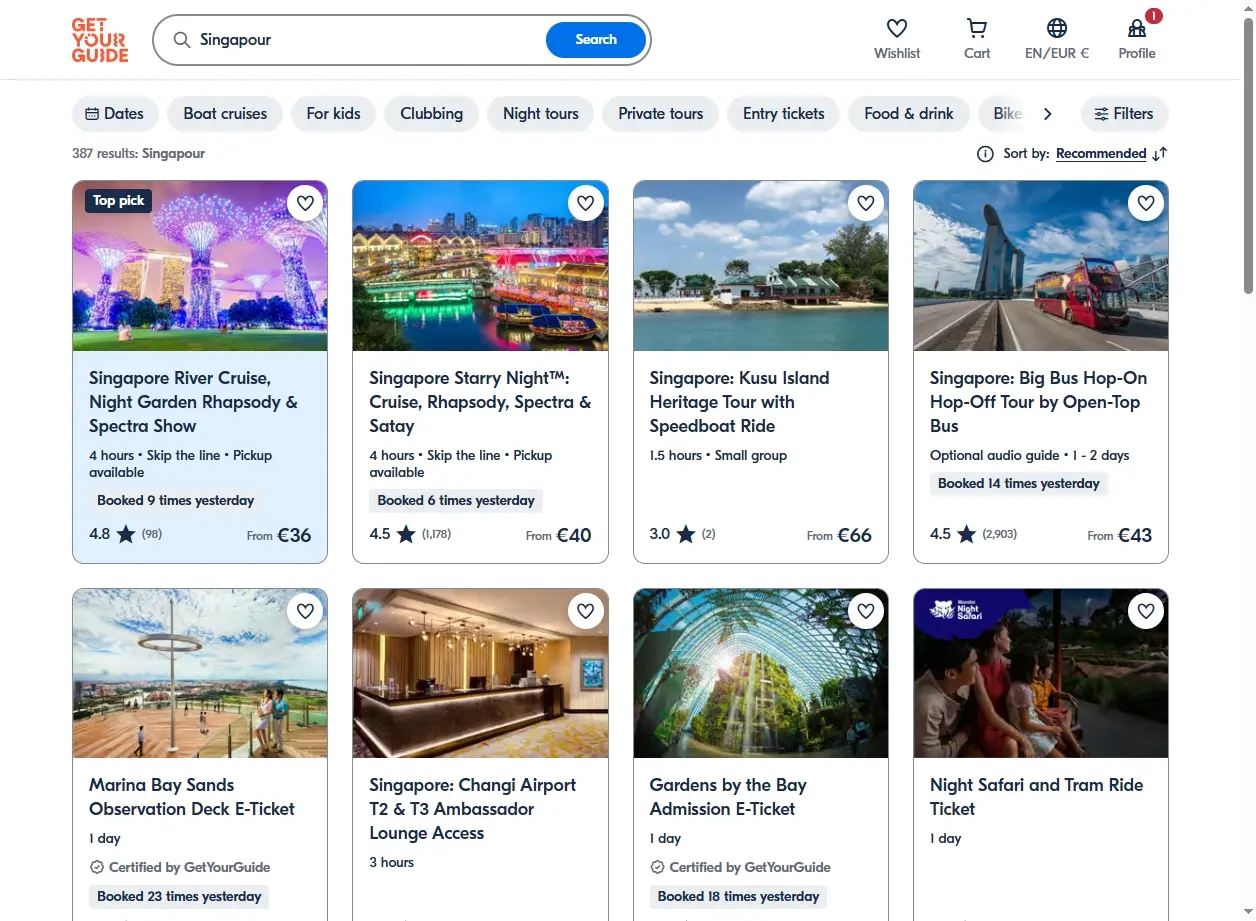Click the red notification badge on Profile

[x=1154, y=16]
